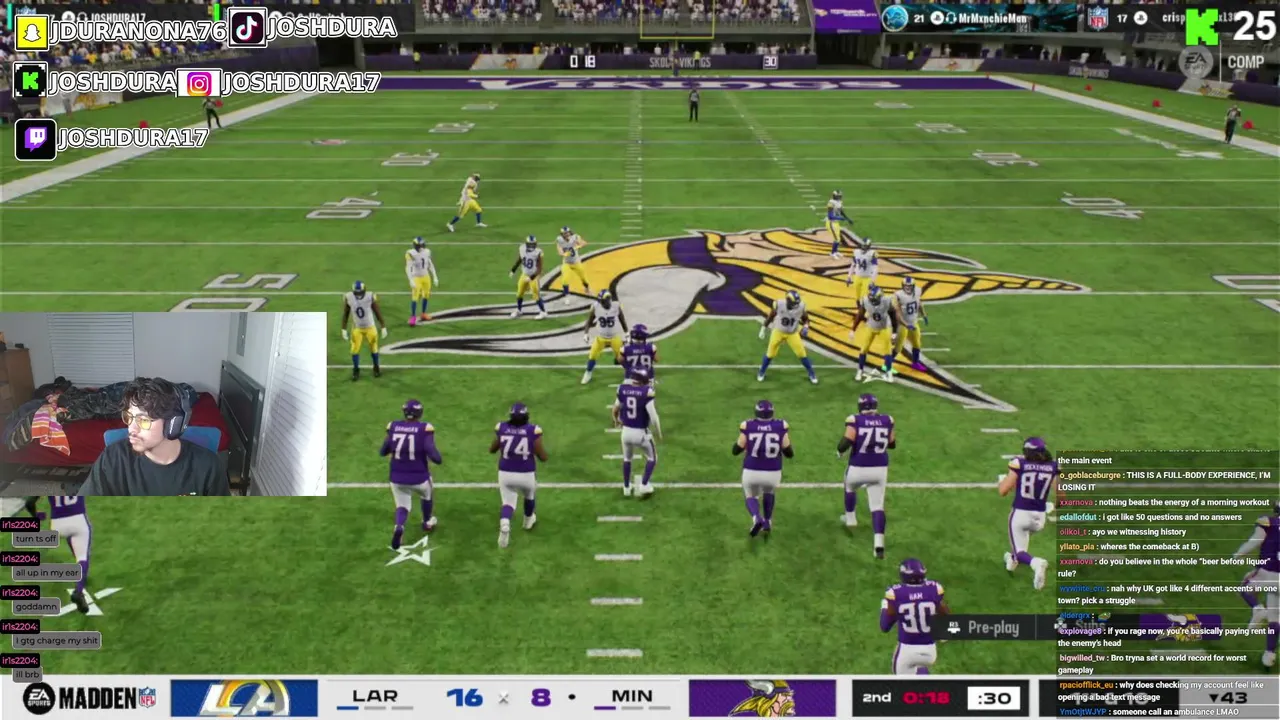The height and width of the screenshot is (720, 1280).
Task: Click the small Kick icon beside JOSHDURA
Action: tap(30, 81)
